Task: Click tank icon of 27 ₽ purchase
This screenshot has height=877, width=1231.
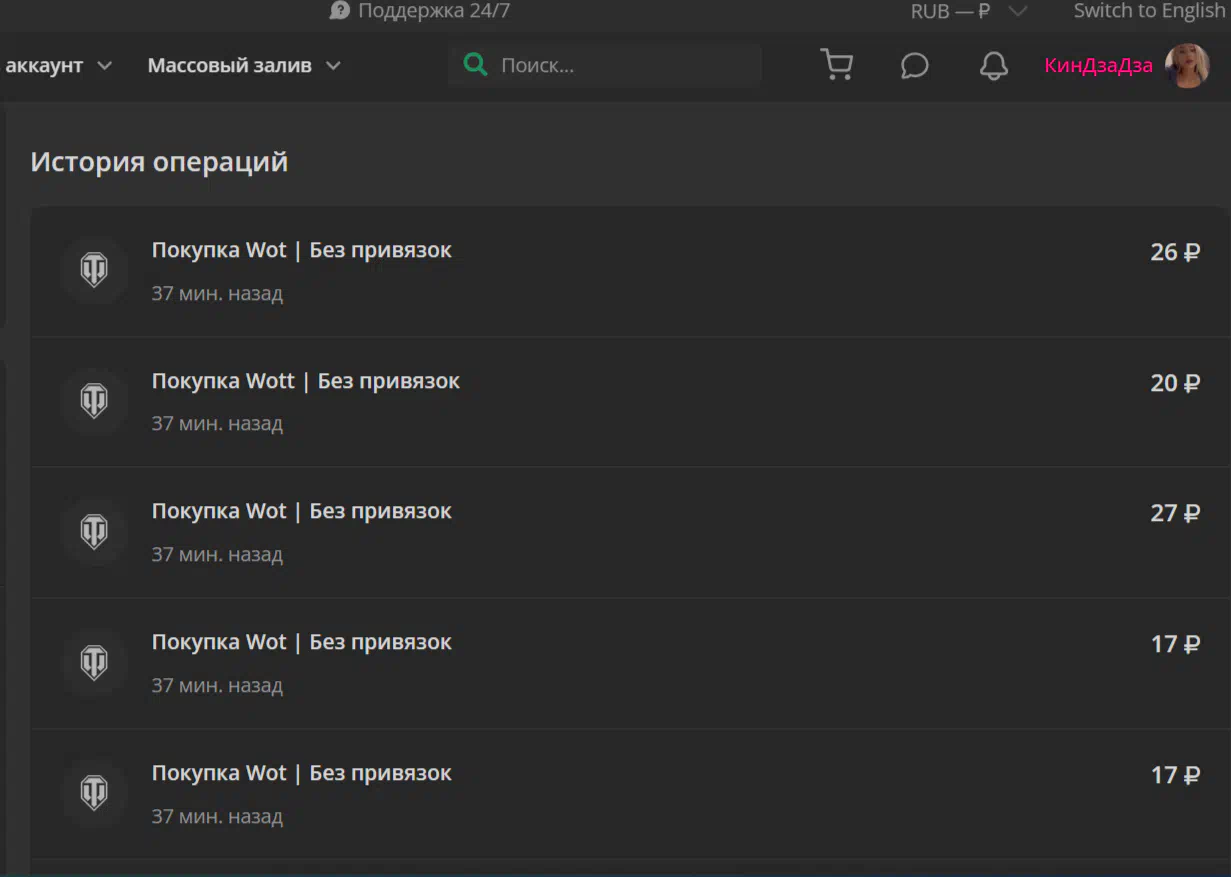Action: (x=94, y=531)
